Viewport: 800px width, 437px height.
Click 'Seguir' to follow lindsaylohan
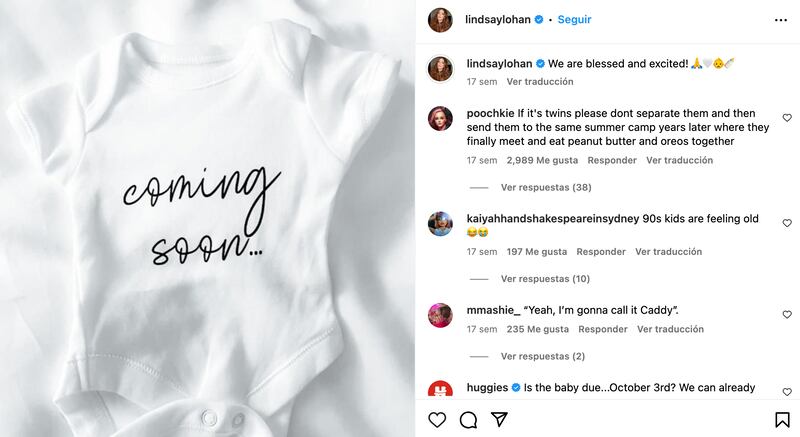[574, 19]
